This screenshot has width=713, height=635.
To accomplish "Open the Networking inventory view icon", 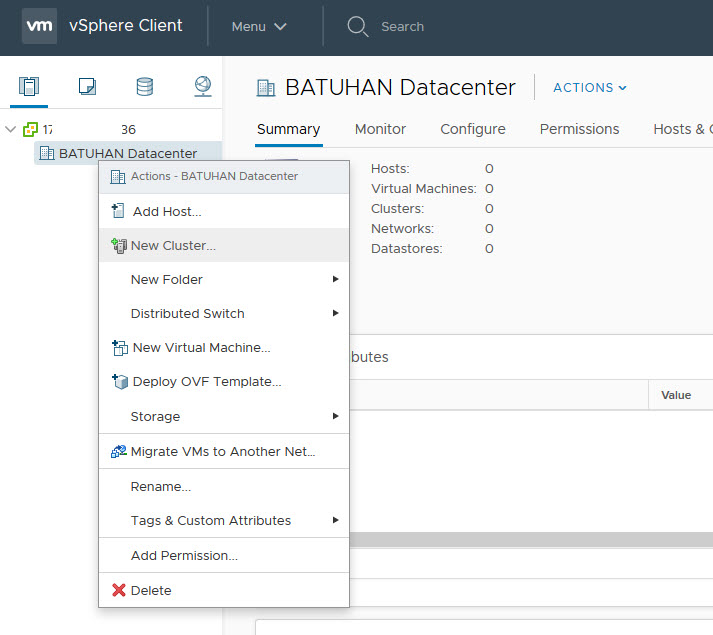I will coord(202,86).
